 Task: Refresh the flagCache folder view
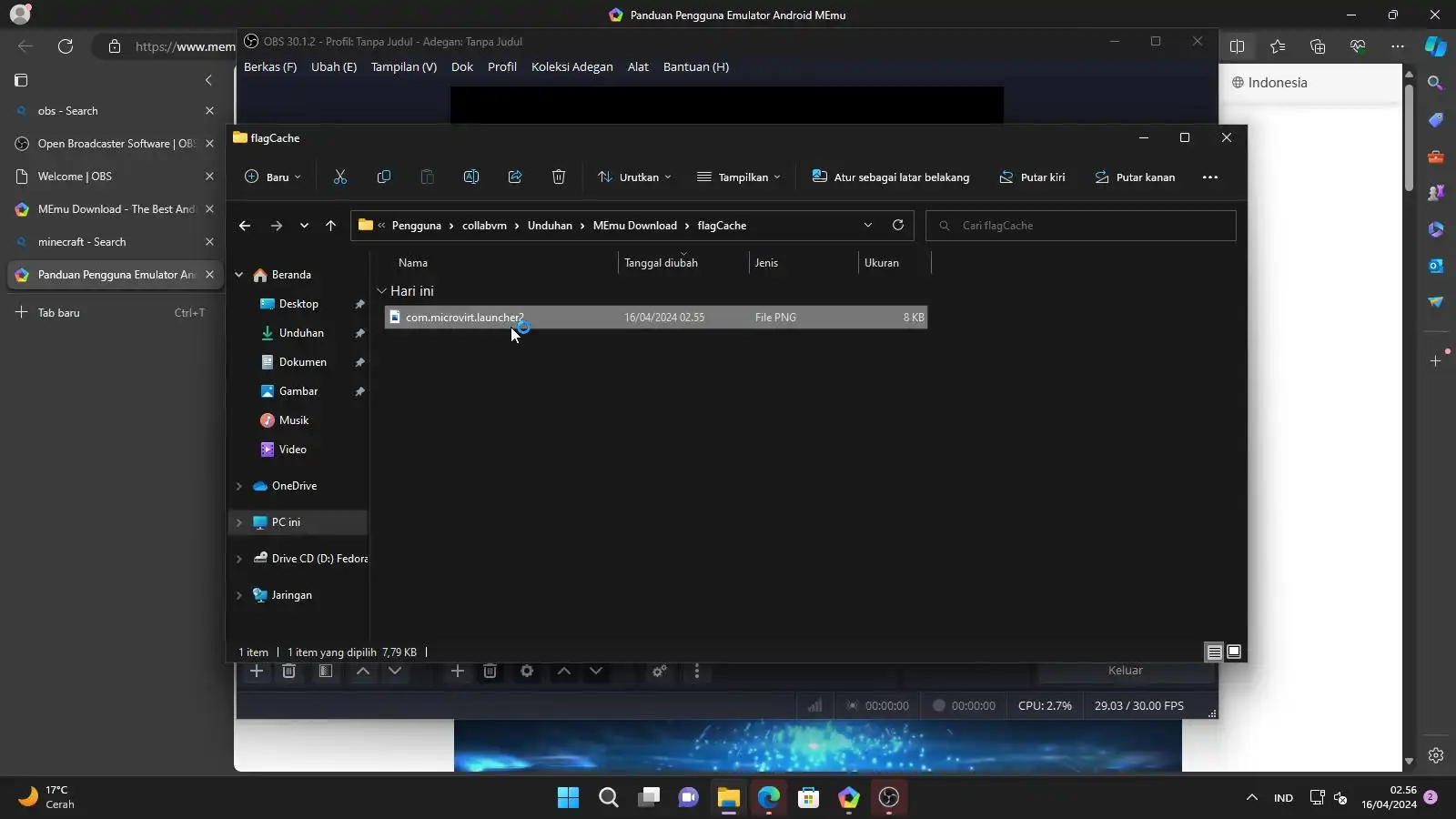tap(898, 225)
